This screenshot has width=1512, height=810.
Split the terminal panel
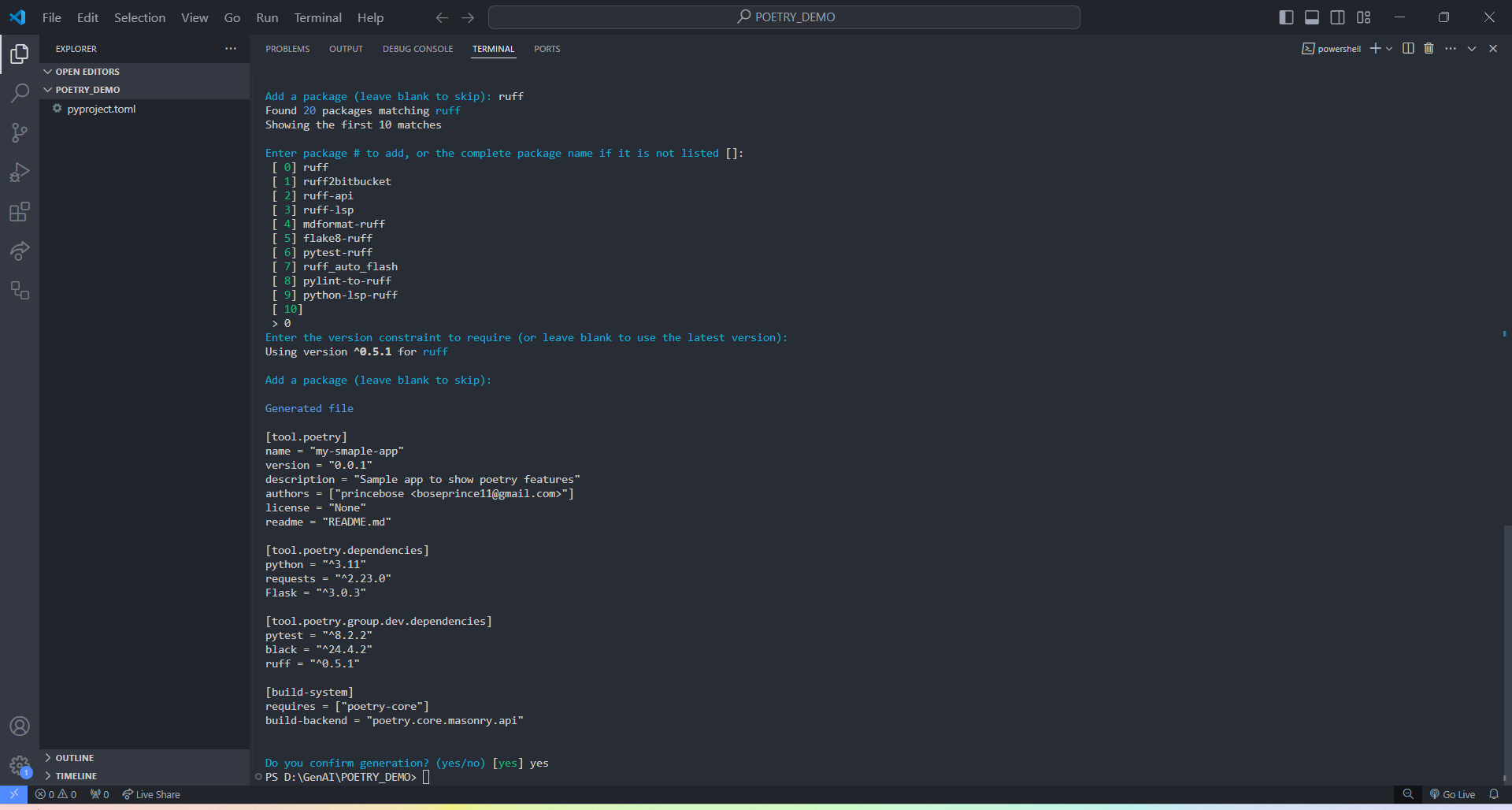[x=1408, y=49]
